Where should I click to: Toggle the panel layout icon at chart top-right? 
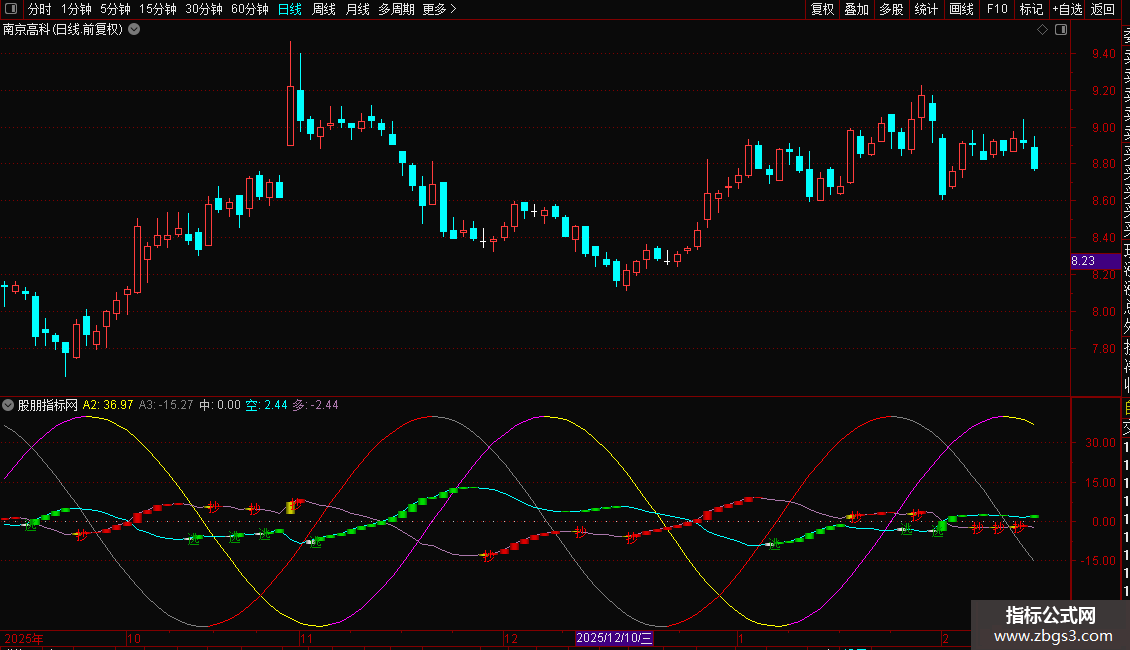pyautogui.click(x=1061, y=30)
